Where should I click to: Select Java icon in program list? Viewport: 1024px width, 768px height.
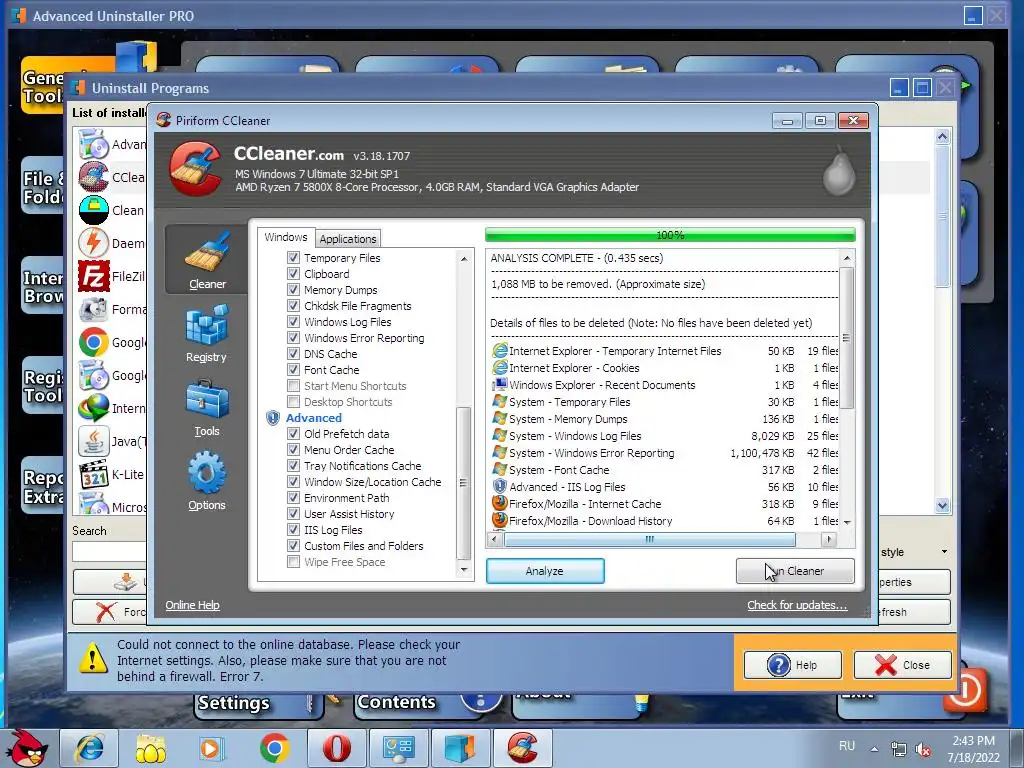tap(93, 441)
